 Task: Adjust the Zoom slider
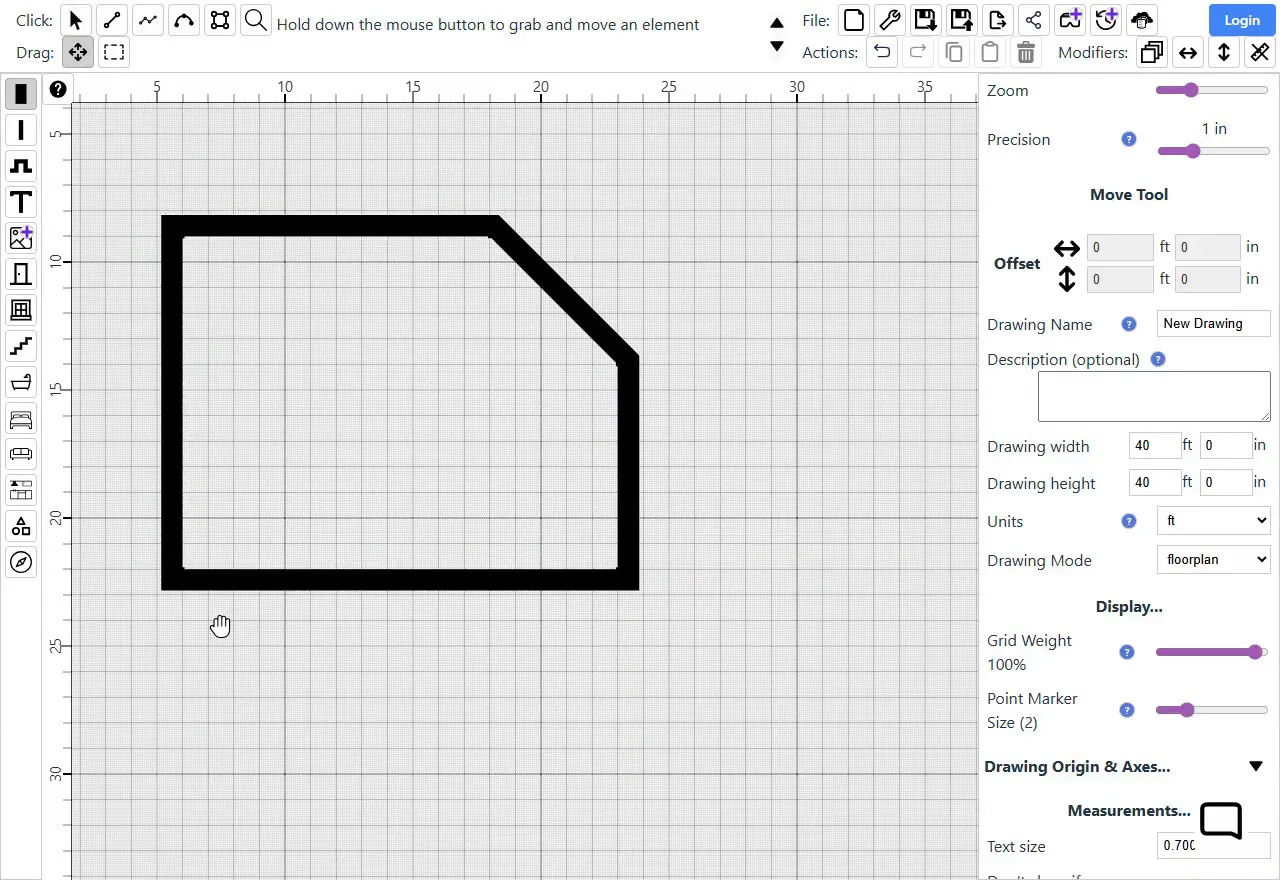[1212, 90]
